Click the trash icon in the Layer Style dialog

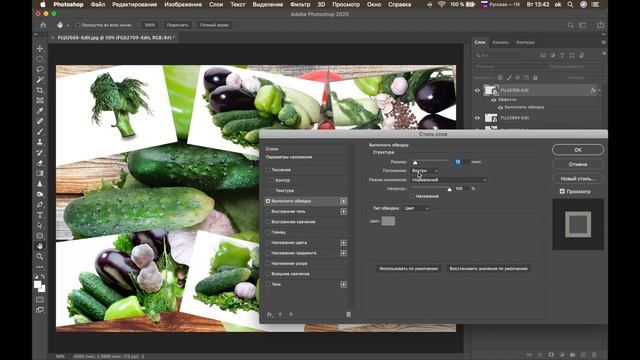[x=348, y=314]
